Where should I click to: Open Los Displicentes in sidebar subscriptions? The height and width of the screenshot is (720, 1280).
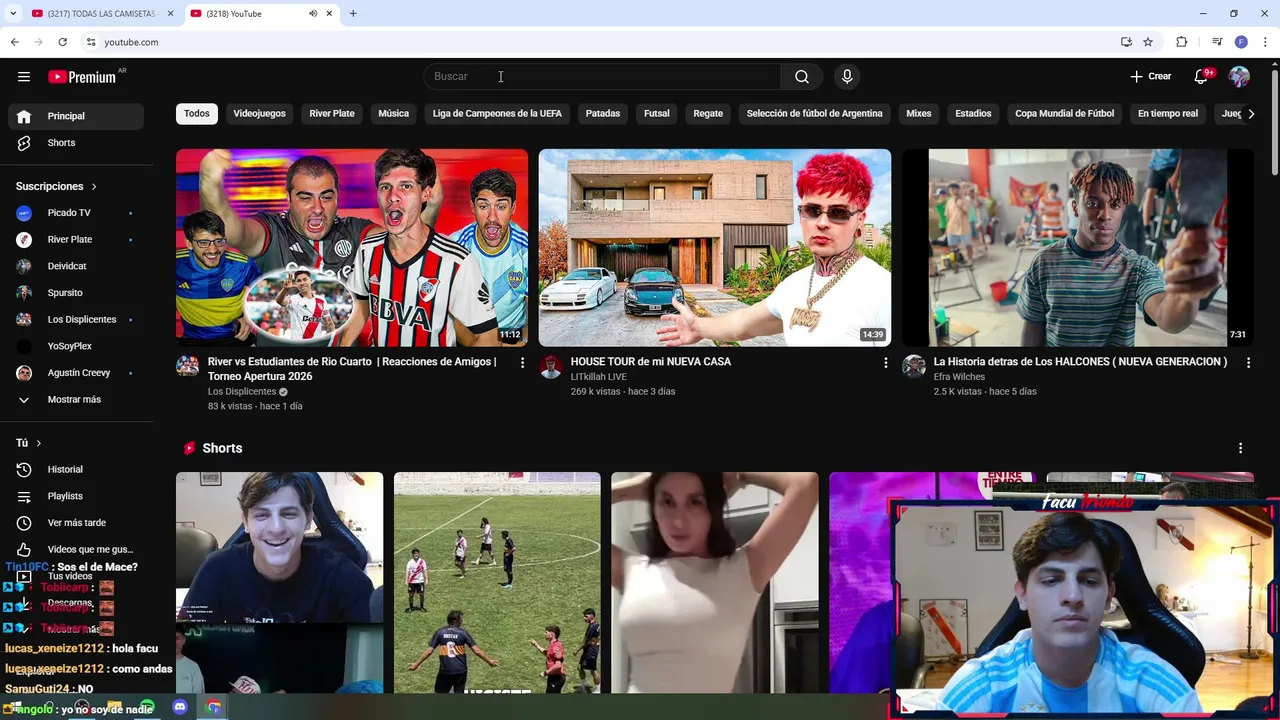[76, 320]
